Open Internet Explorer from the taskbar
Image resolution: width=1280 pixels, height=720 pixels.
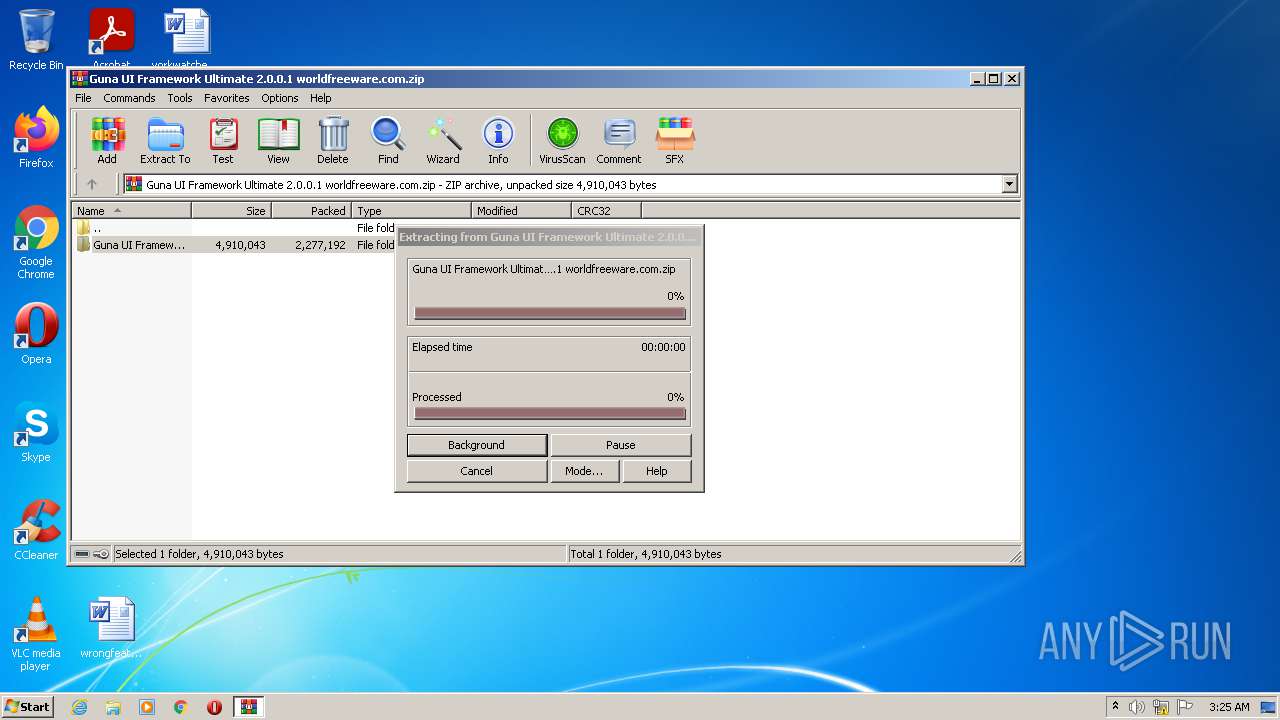[79, 707]
